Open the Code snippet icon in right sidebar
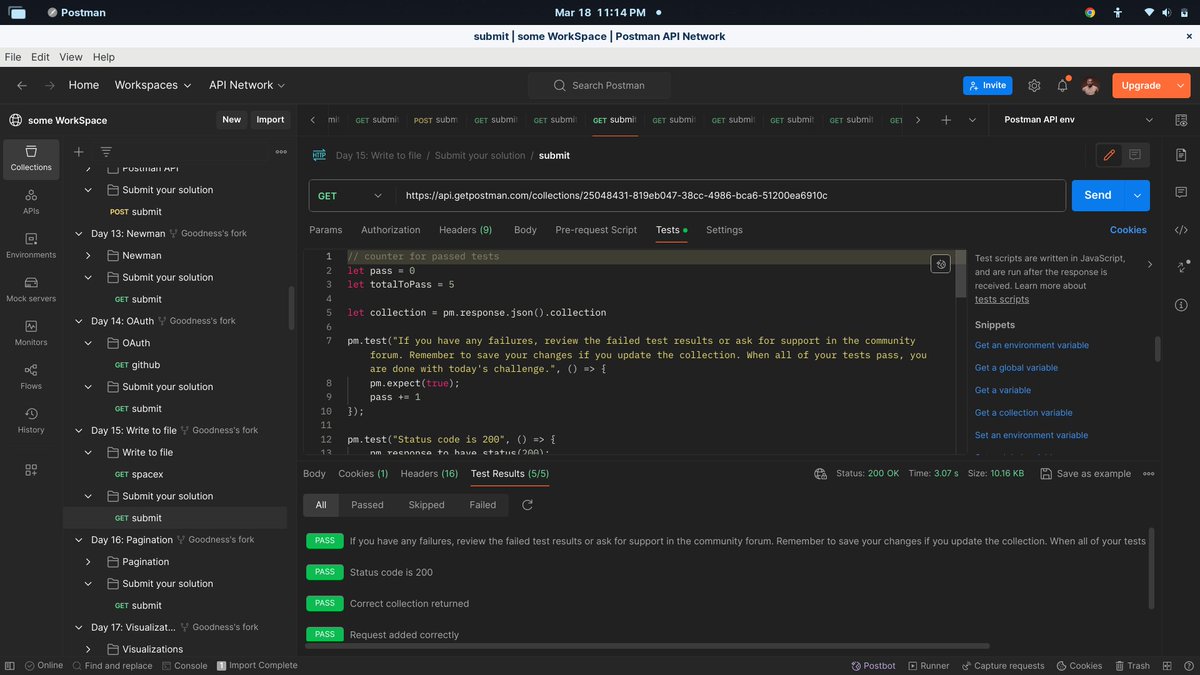The image size is (1200, 675). (x=1181, y=229)
